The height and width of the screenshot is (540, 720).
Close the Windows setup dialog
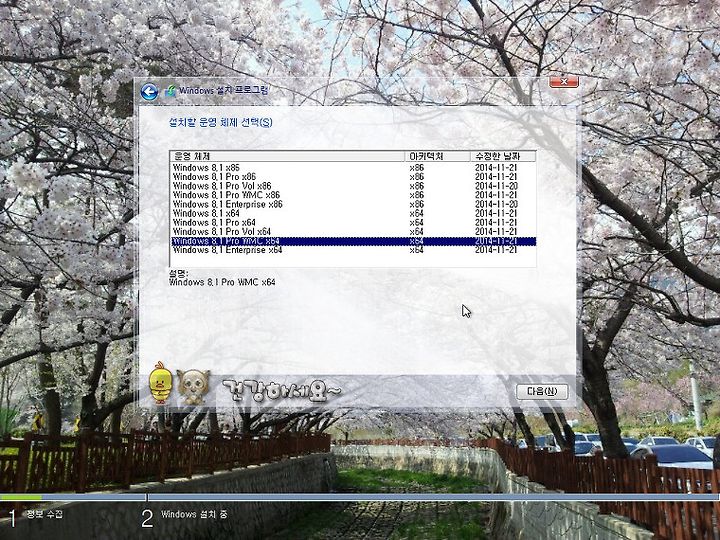pyautogui.click(x=564, y=82)
